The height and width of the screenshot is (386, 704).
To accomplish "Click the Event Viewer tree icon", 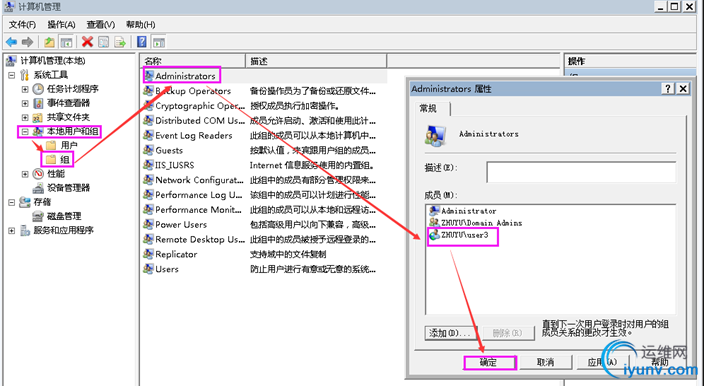I will (x=38, y=103).
